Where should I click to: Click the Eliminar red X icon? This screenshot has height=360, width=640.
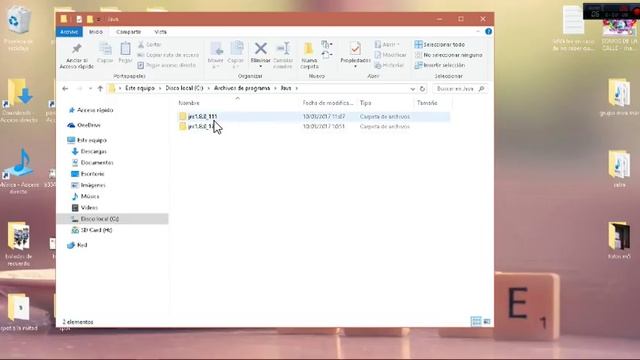[260, 49]
